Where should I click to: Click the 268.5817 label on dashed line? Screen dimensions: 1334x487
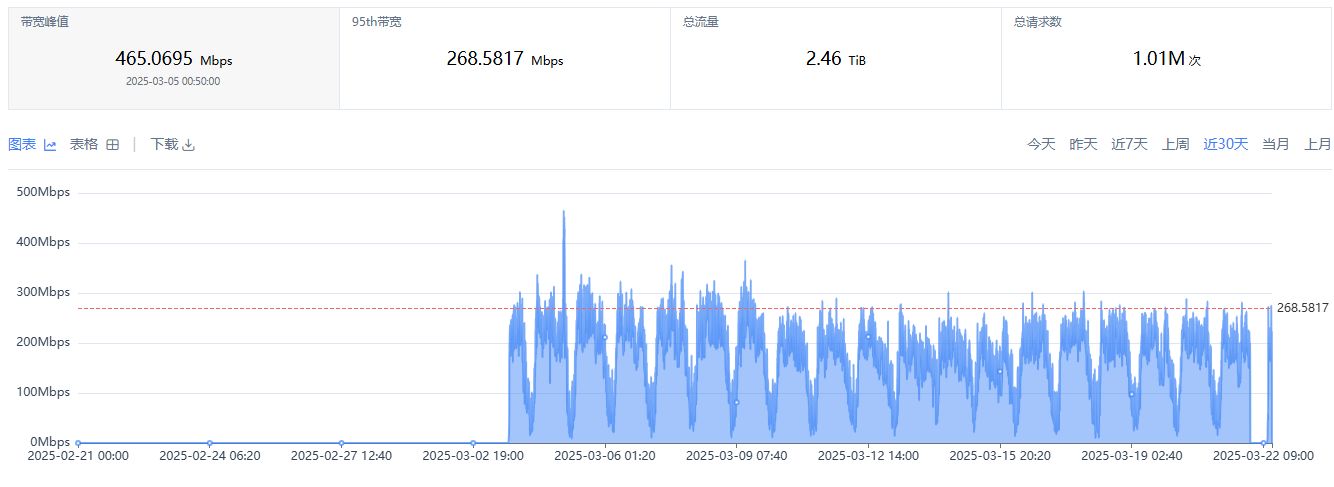pyautogui.click(x=1302, y=308)
